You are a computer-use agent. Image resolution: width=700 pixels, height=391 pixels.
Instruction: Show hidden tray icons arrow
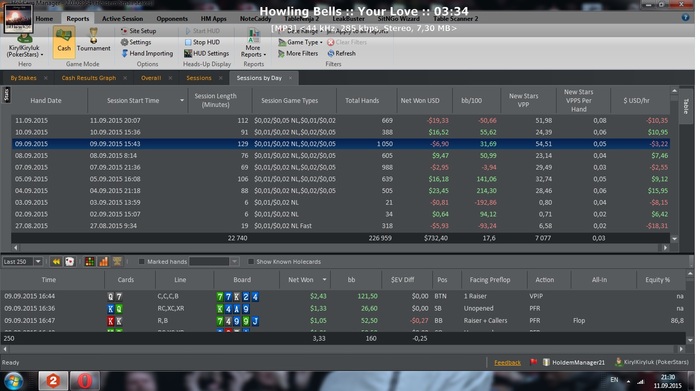[628, 382]
